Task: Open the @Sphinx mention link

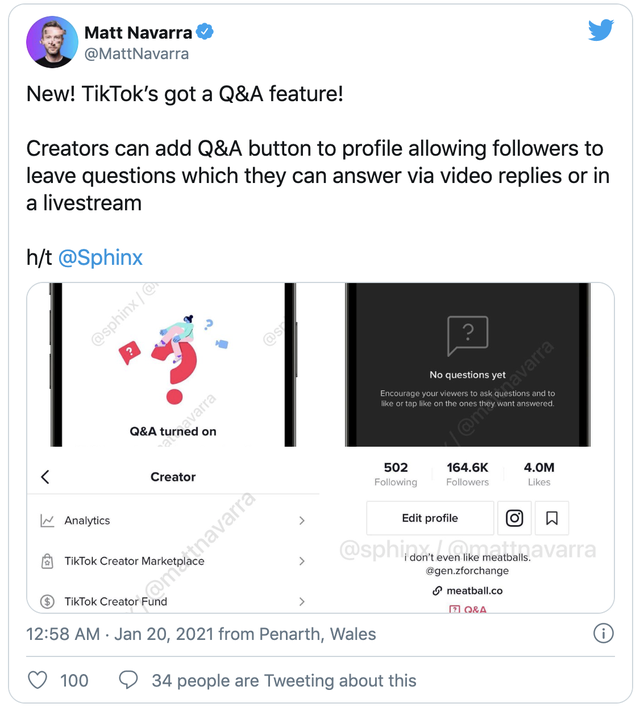Action: pos(100,257)
